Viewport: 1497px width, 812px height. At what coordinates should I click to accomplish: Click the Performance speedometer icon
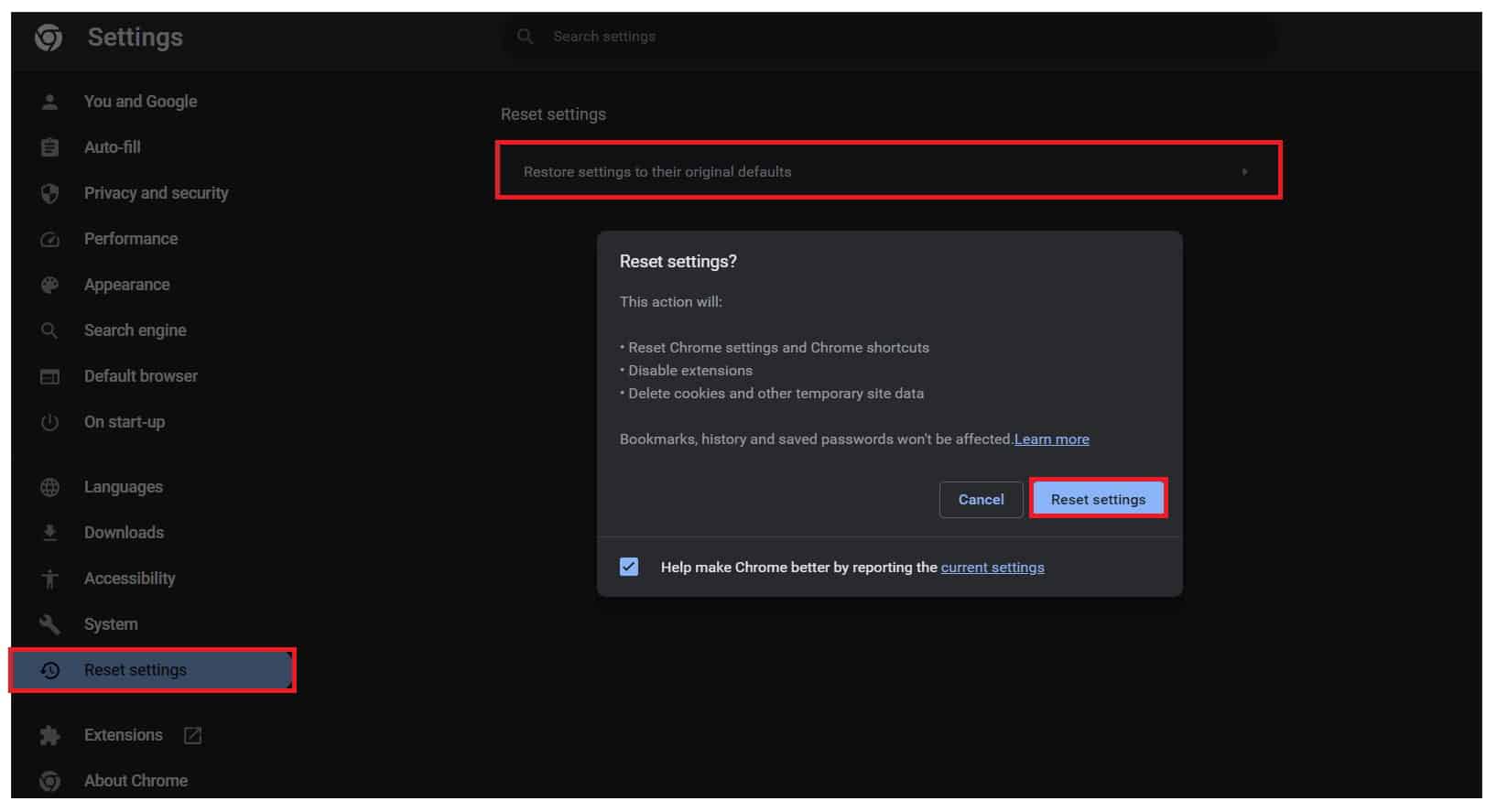coord(50,239)
